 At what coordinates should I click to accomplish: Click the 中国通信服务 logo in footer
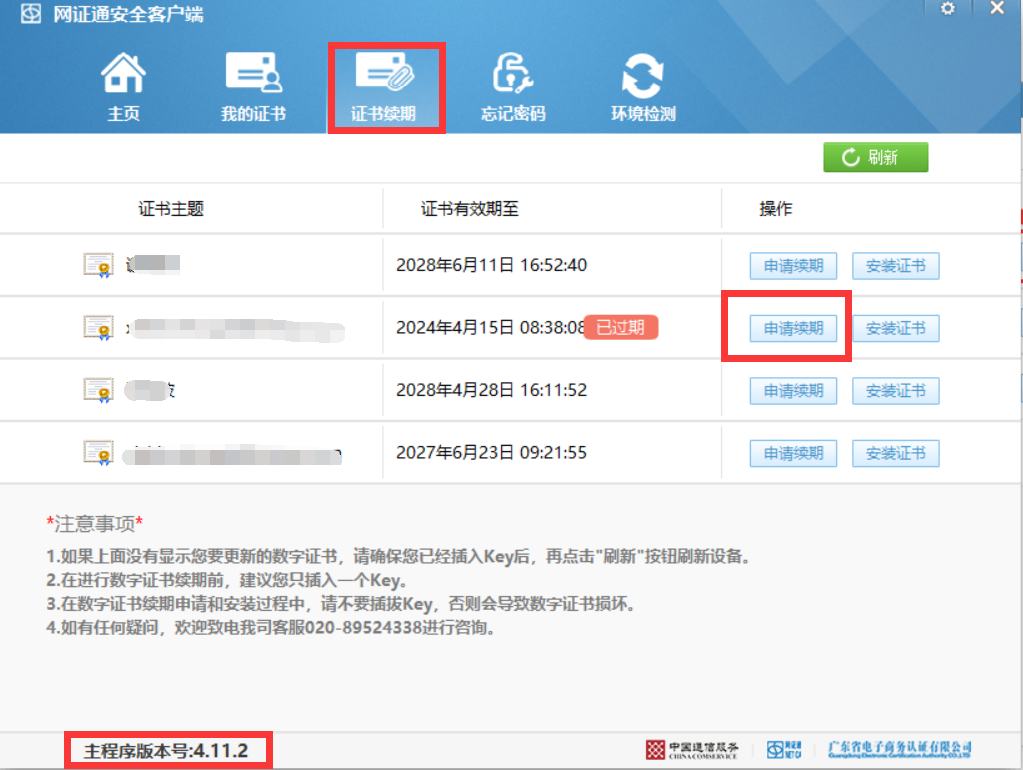[x=691, y=749]
